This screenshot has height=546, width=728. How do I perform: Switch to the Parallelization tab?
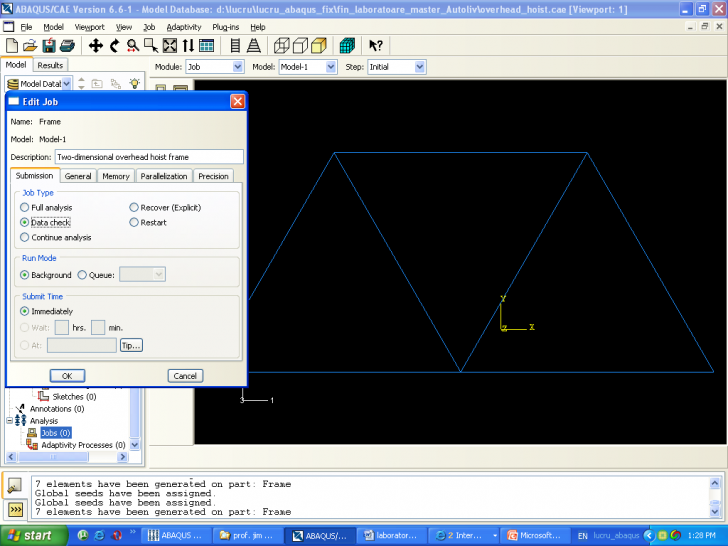[x=164, y=176]
